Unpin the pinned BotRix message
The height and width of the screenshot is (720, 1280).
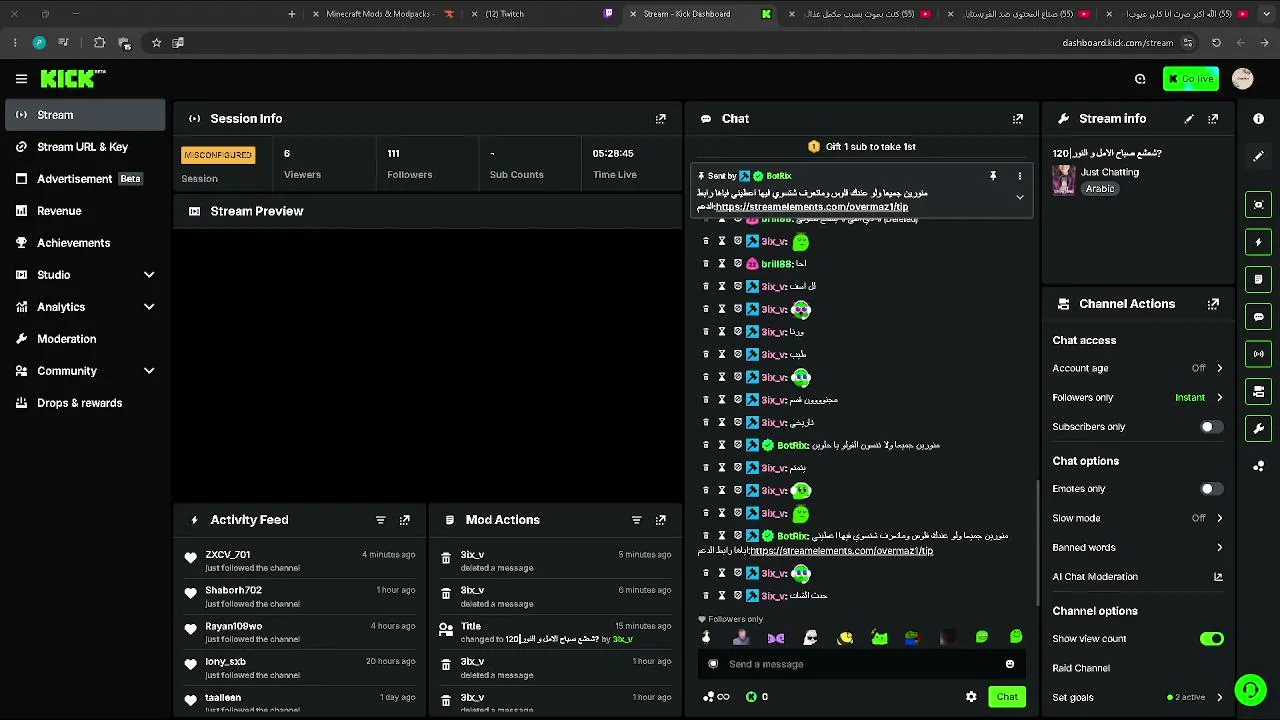coord(993,176)
